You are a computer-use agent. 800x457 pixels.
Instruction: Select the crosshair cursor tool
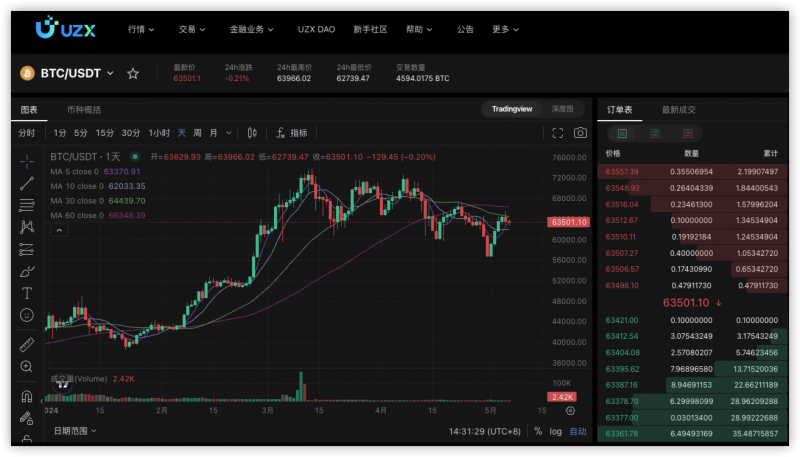(x=27, y=161)
